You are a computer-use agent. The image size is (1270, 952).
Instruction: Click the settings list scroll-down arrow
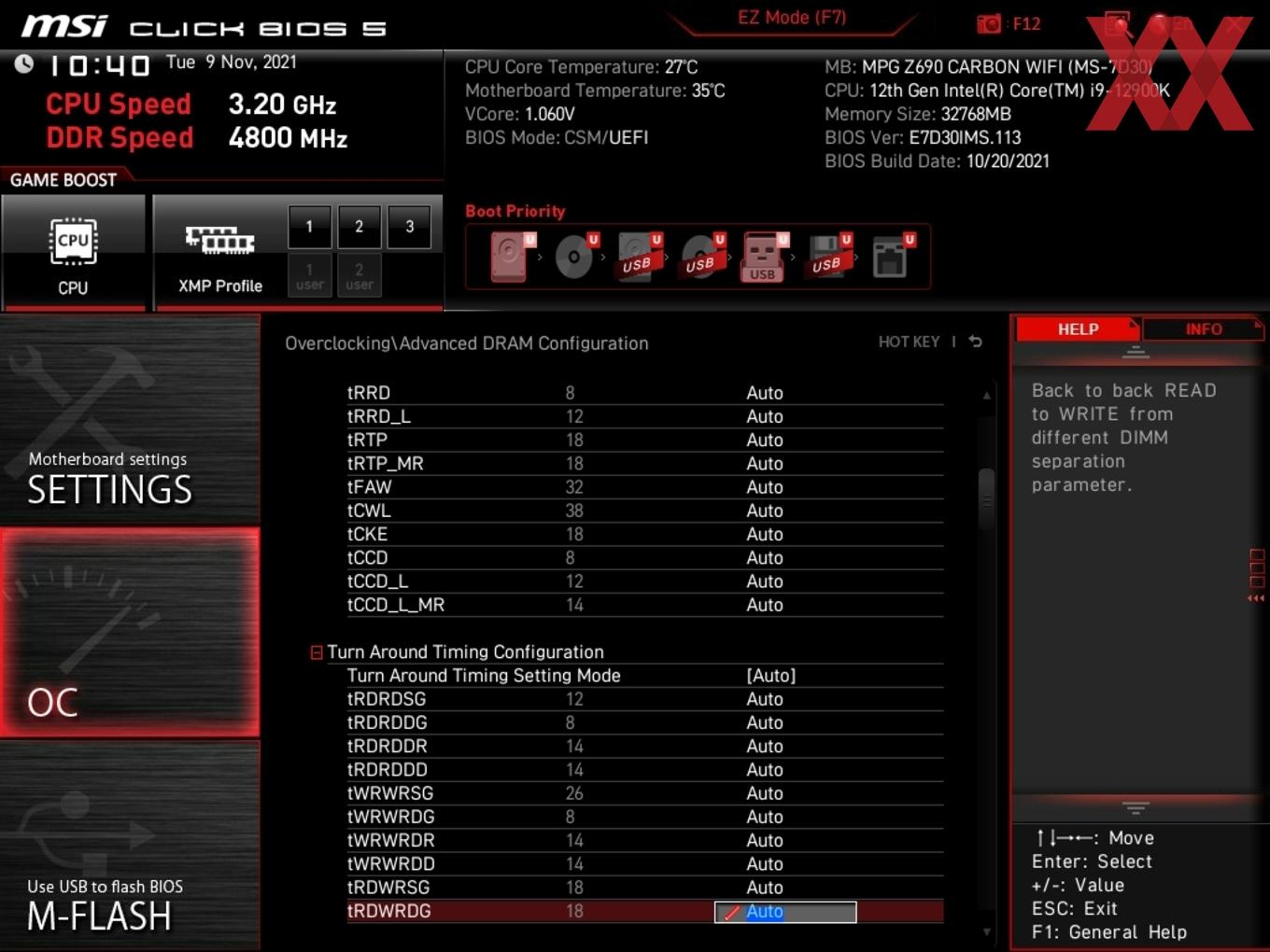[x=986, y=931]
